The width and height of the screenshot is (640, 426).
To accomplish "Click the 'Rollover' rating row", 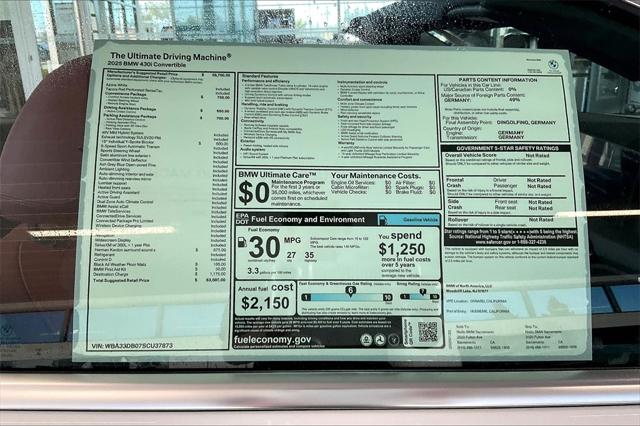I will tap(500, 220).
